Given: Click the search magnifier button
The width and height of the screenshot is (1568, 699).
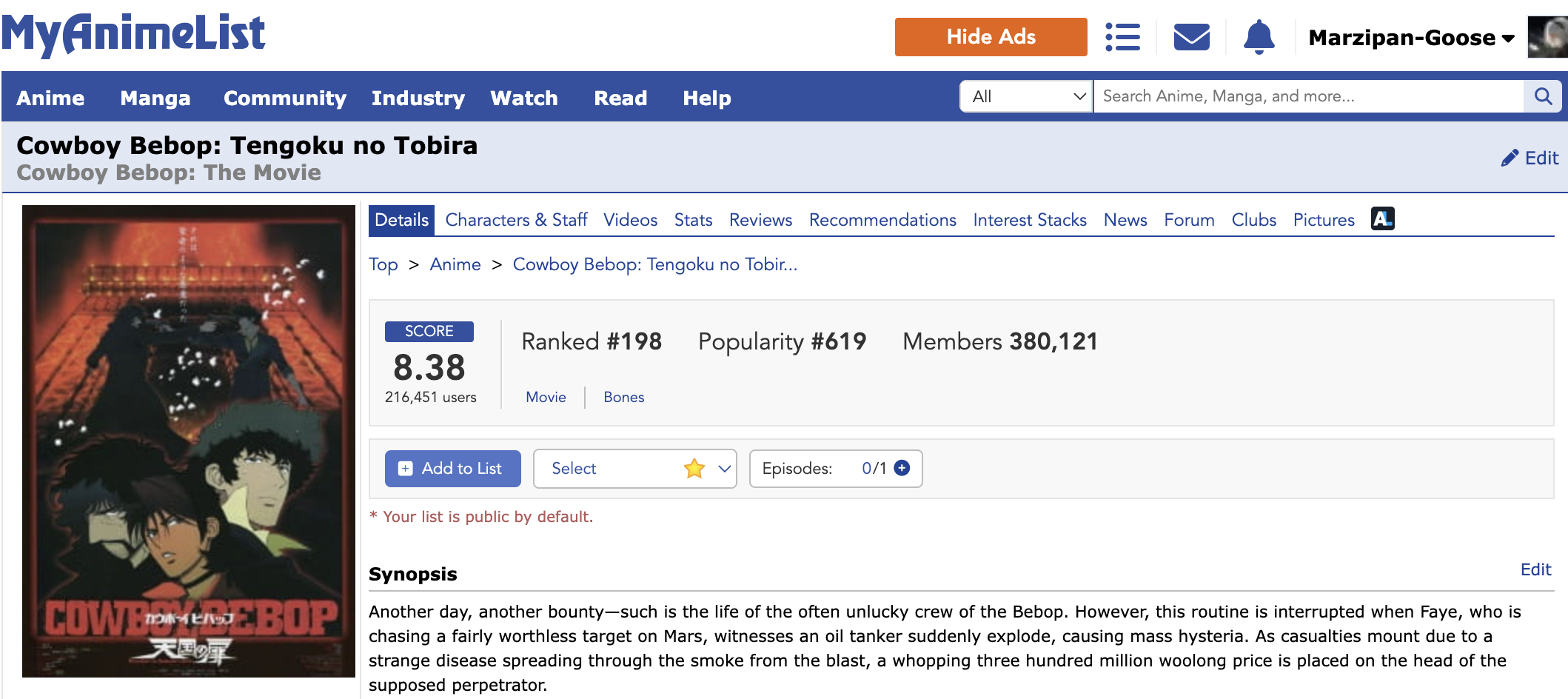Looking at the screenshot, I should coord(1543,96).
